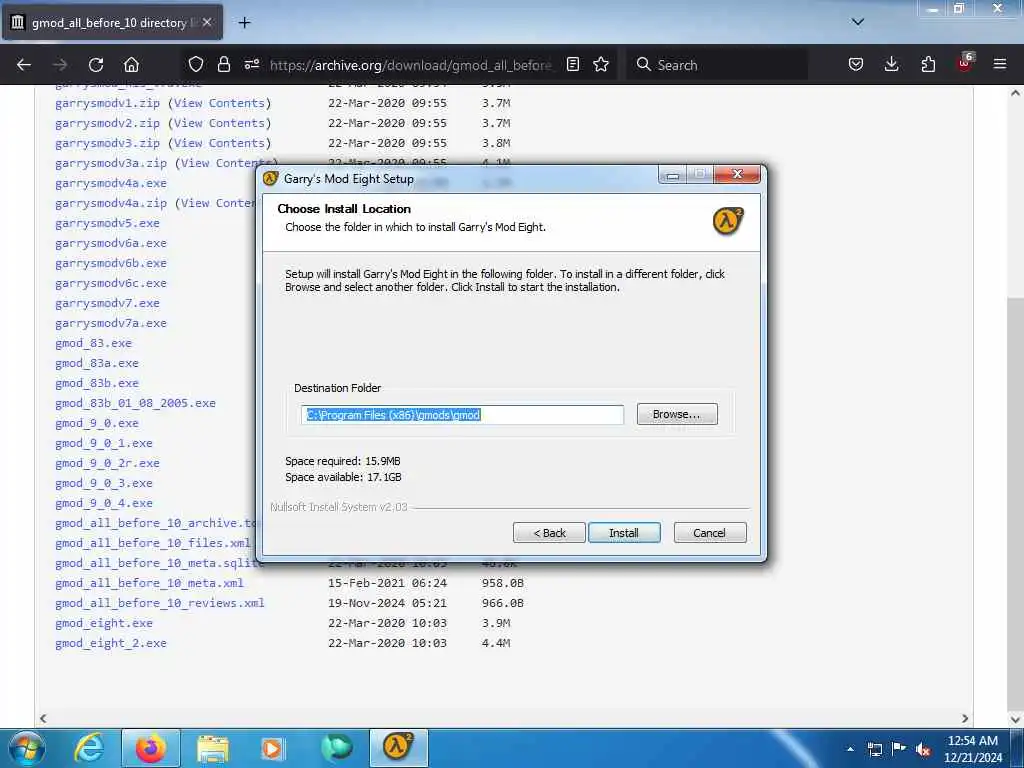Open tracking protection shield icon
Viewport: 1024px width, 768px height.
[195, 64]
